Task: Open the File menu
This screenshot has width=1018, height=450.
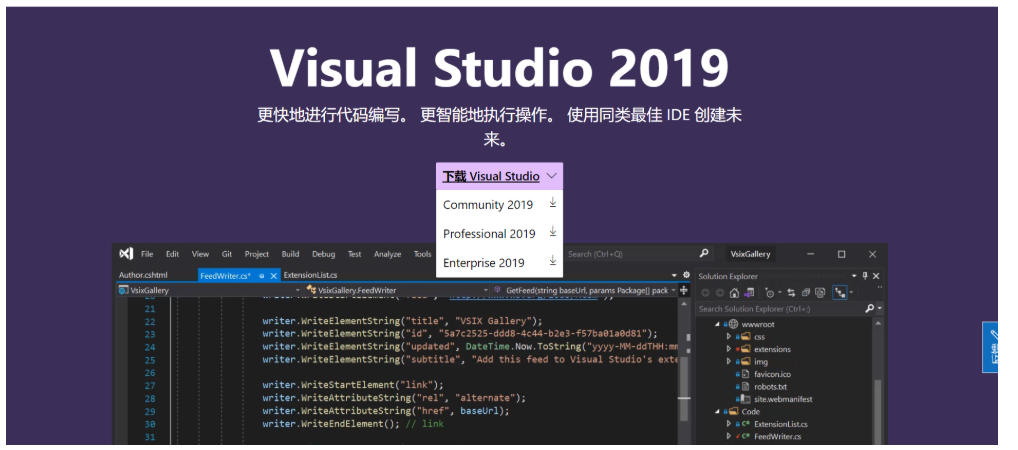Action: point(147,254)
